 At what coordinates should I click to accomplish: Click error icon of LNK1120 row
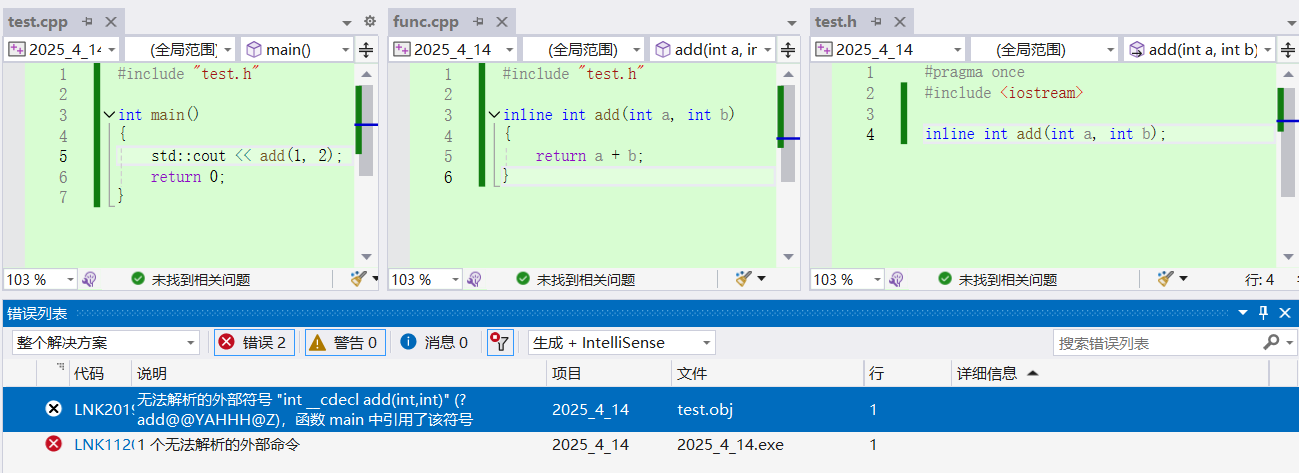pyautogui.click(x=53, y=444)
